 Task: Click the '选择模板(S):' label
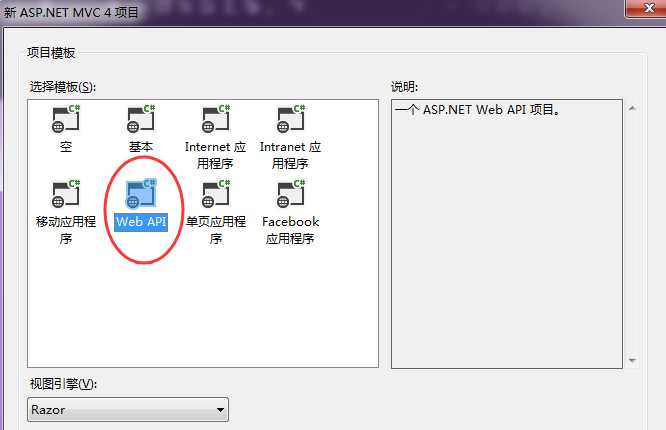click(x=63, y=87)
